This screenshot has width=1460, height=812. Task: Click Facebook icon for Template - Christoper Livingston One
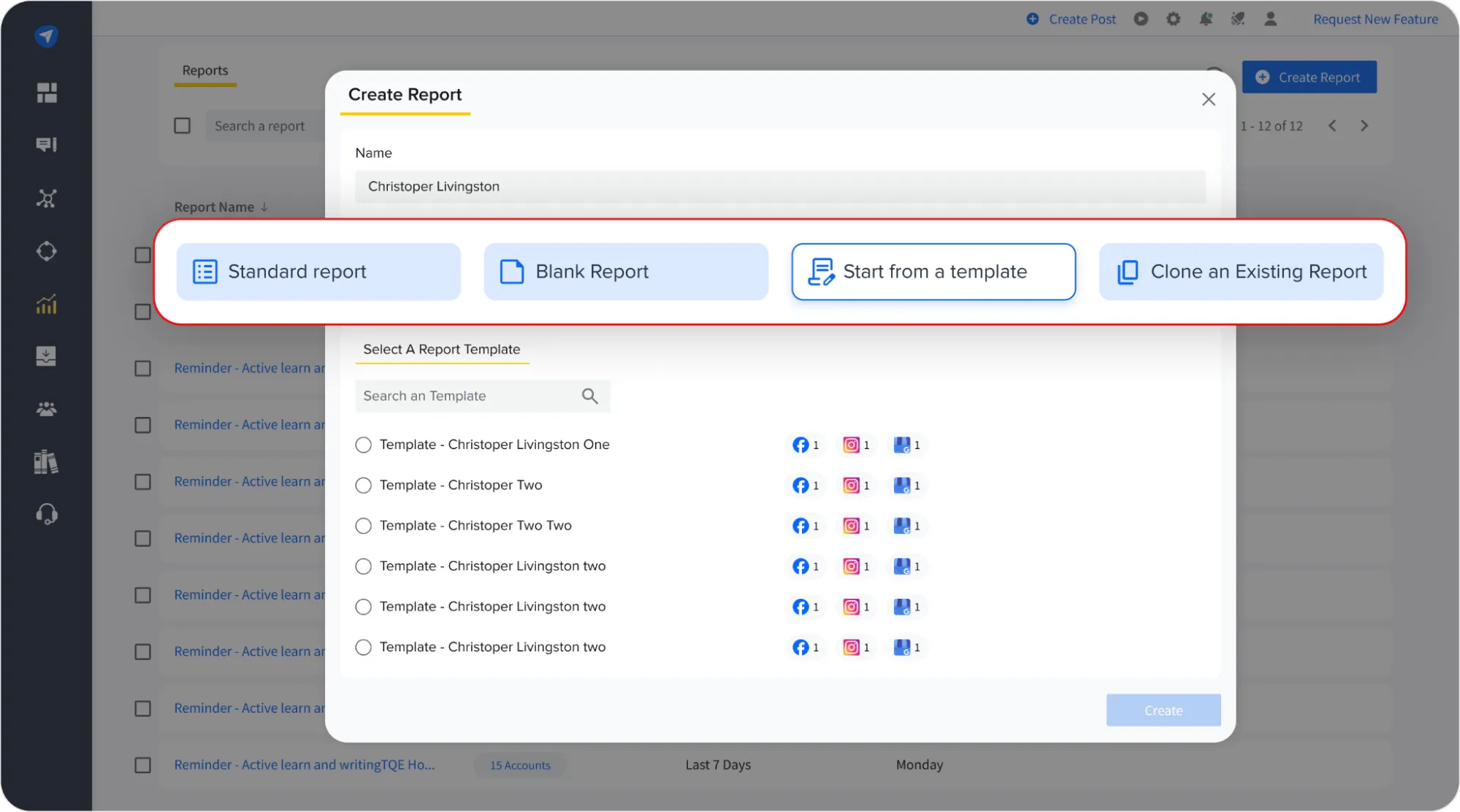pos(800,445)
